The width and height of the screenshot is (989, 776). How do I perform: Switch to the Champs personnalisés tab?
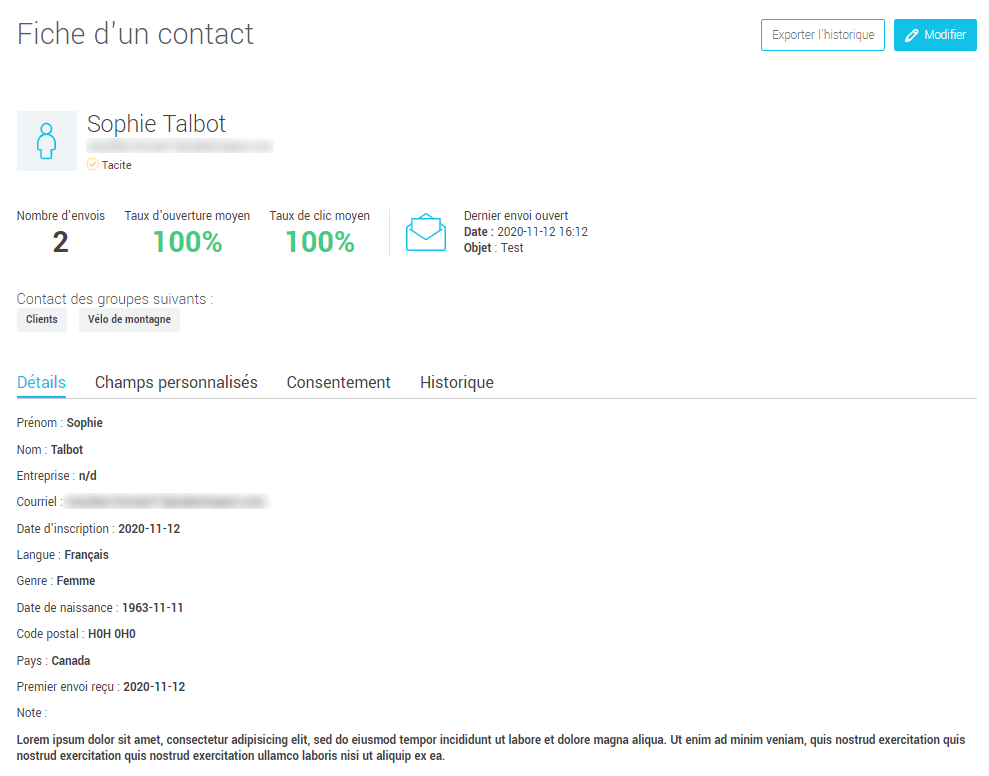pyautogui.click(x=175, y=382)
